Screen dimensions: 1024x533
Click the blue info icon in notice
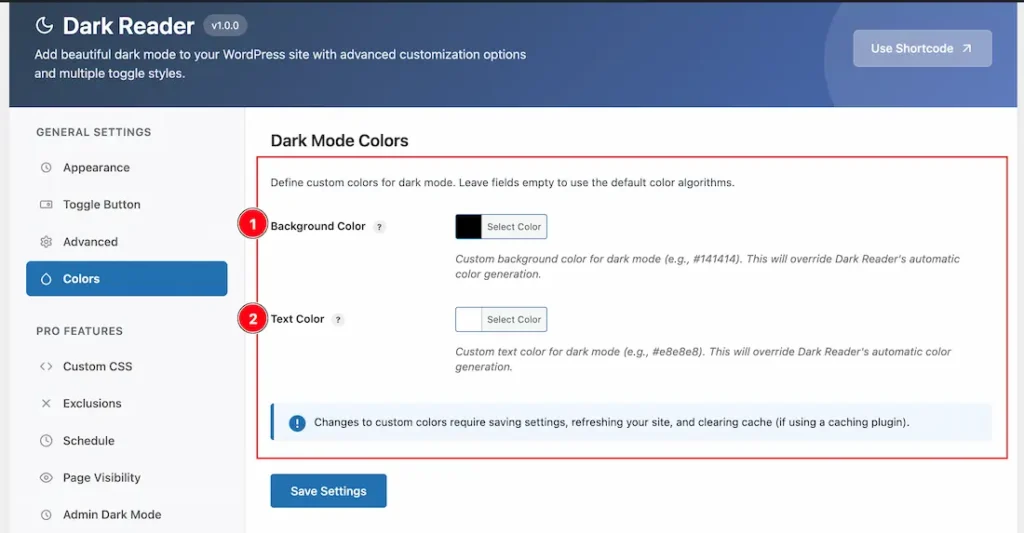(x=297, y=423)
